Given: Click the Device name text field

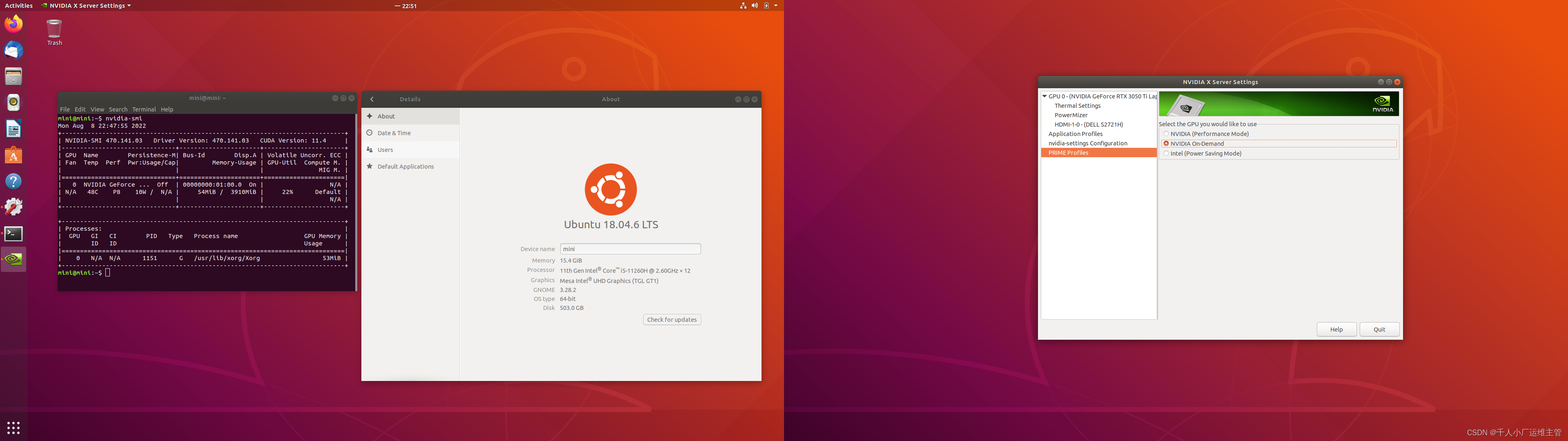Looking at the screenshot, I should click(x=630, y=249).
